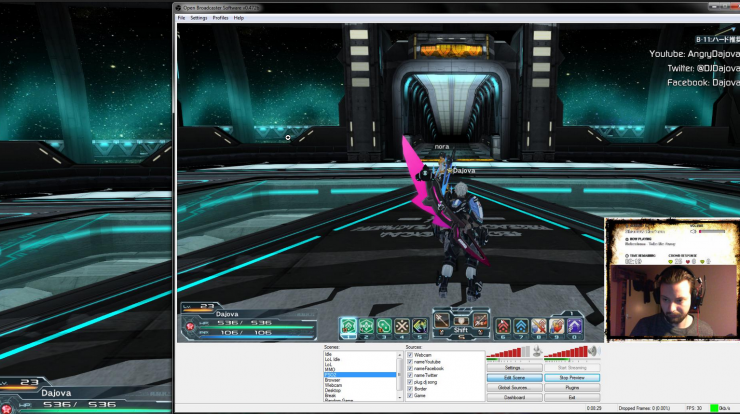Select the Browser scene in list
The image size is (740, 414).
click(334, 381)
